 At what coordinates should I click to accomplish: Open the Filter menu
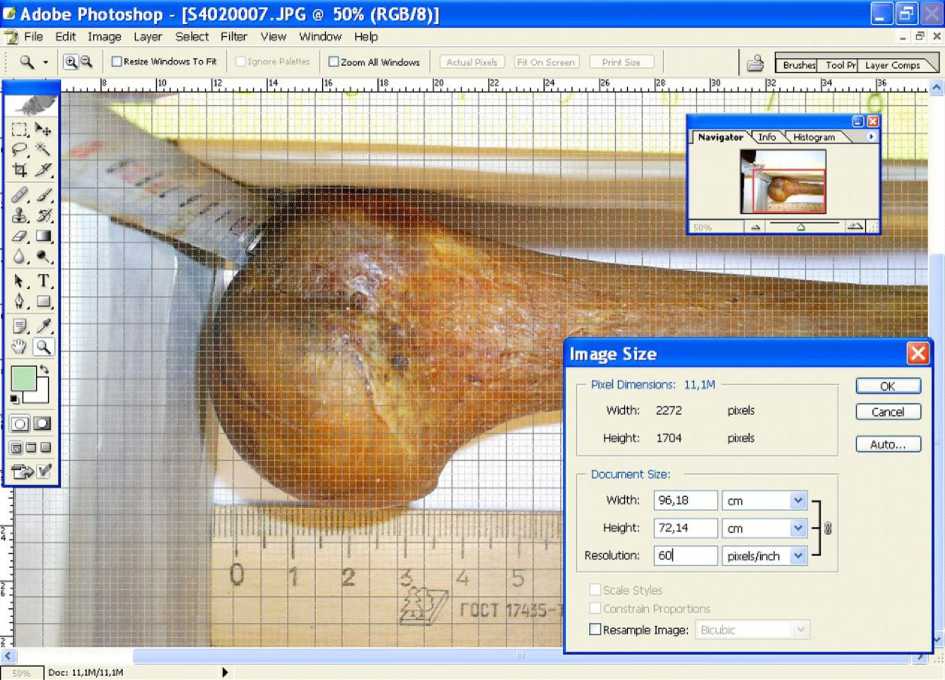234,37
